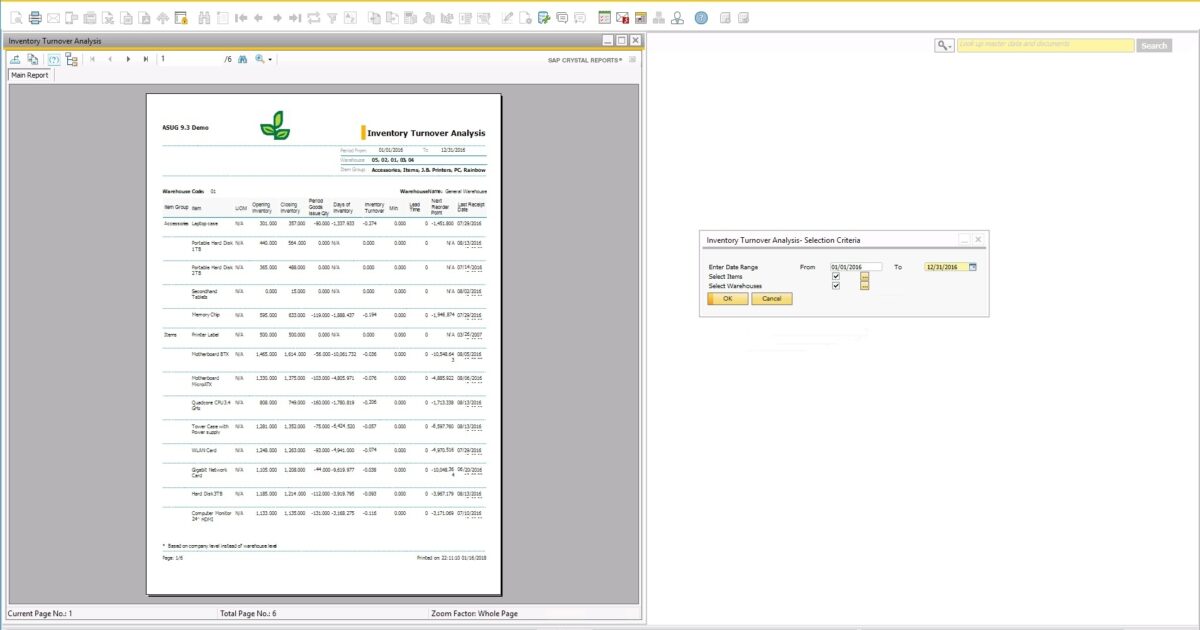Open the zoom level dropdown in report viewer

tap(270, 59)
